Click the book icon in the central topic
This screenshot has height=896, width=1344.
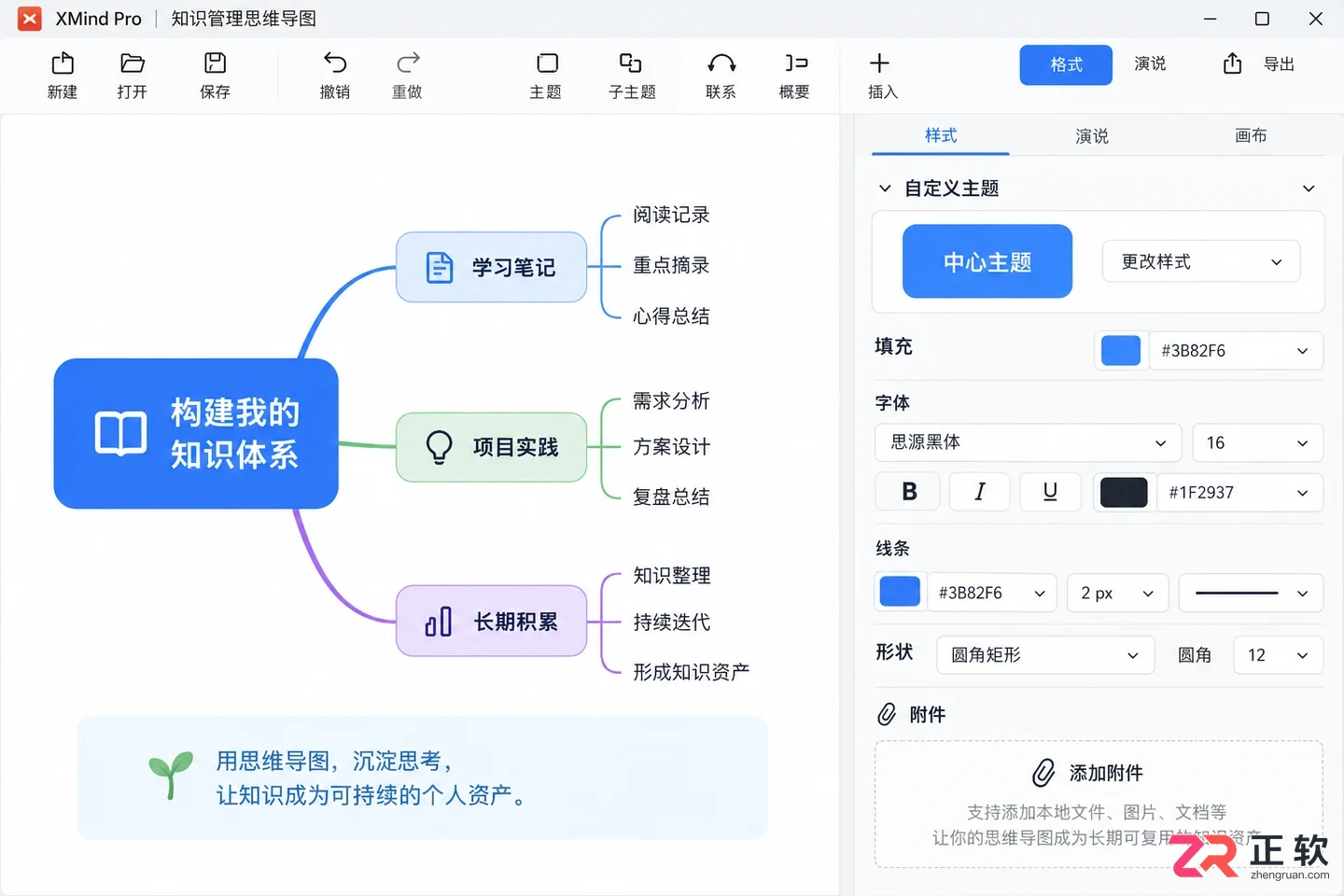click(121, 433)
